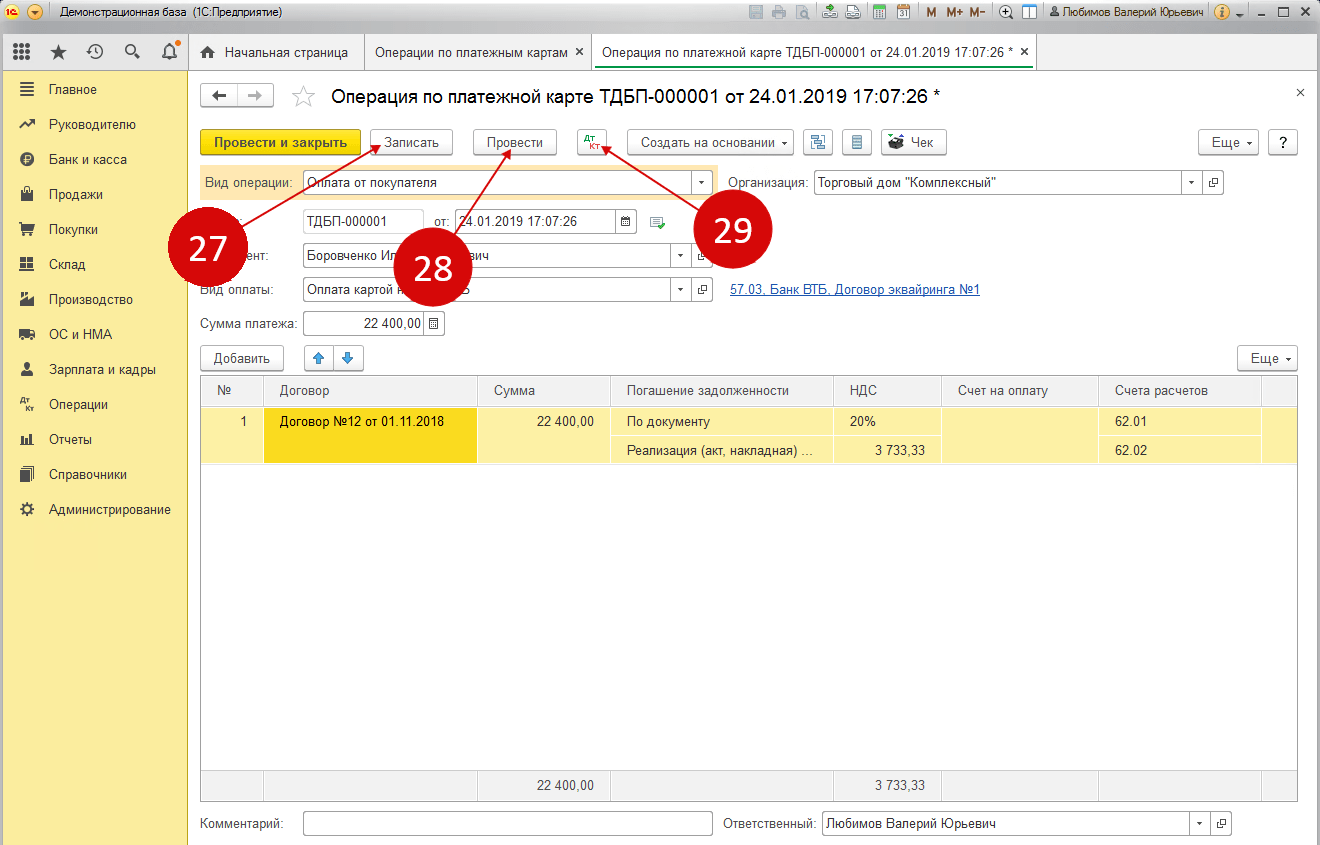This screenshot has height=845, width=1320.
Task: Click the get link icon in title bar
Action: pos(830,12)
